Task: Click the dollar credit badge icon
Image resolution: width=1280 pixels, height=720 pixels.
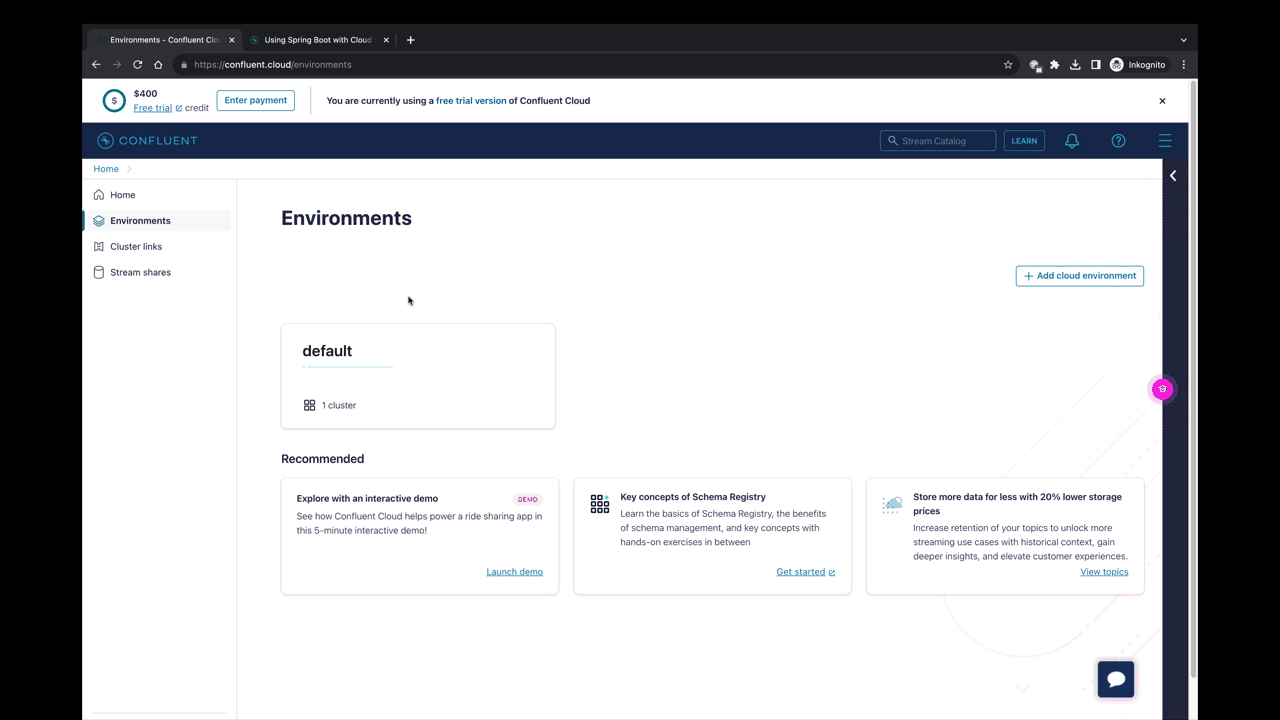Action: pos(113,100)
